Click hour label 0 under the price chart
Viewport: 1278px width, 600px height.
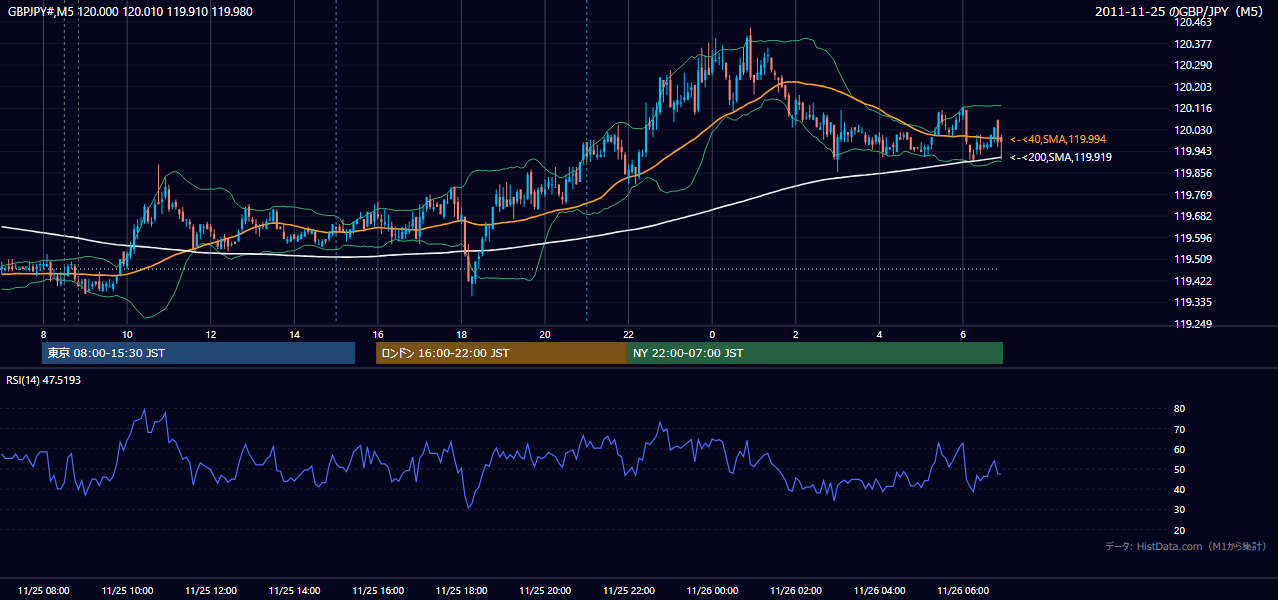[x=712, y=334]
